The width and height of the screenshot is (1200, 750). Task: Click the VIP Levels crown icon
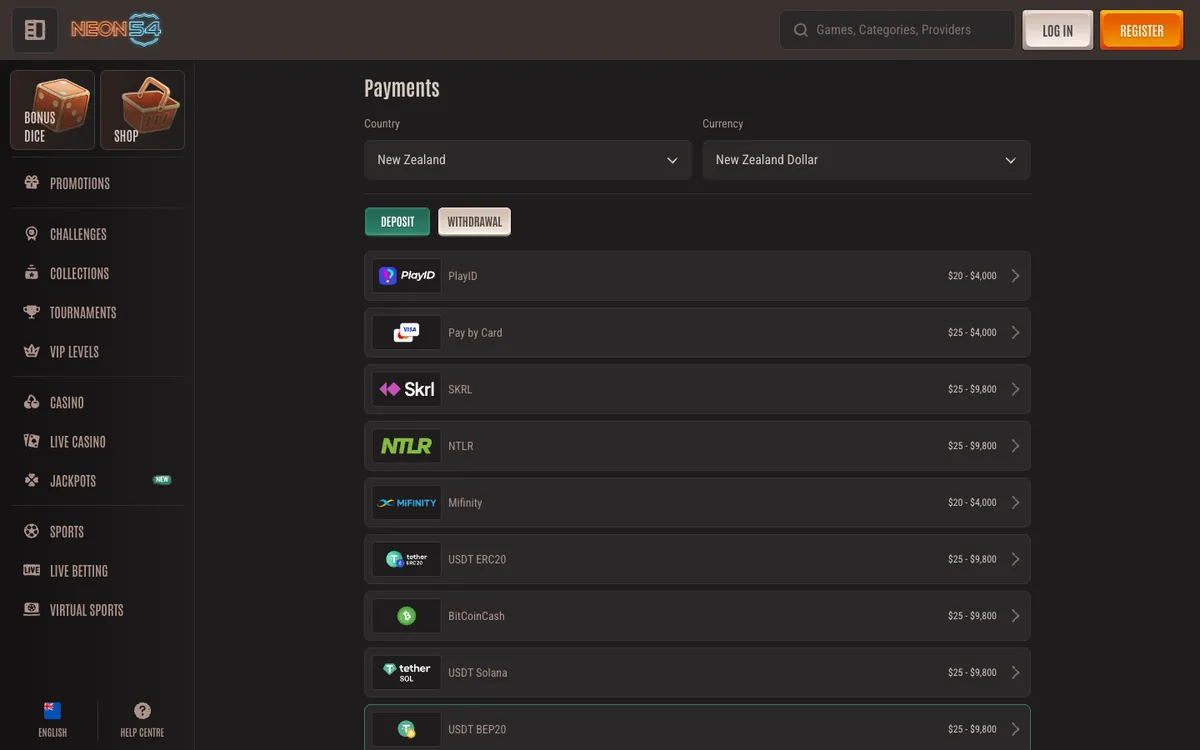(x=31, y=351)
